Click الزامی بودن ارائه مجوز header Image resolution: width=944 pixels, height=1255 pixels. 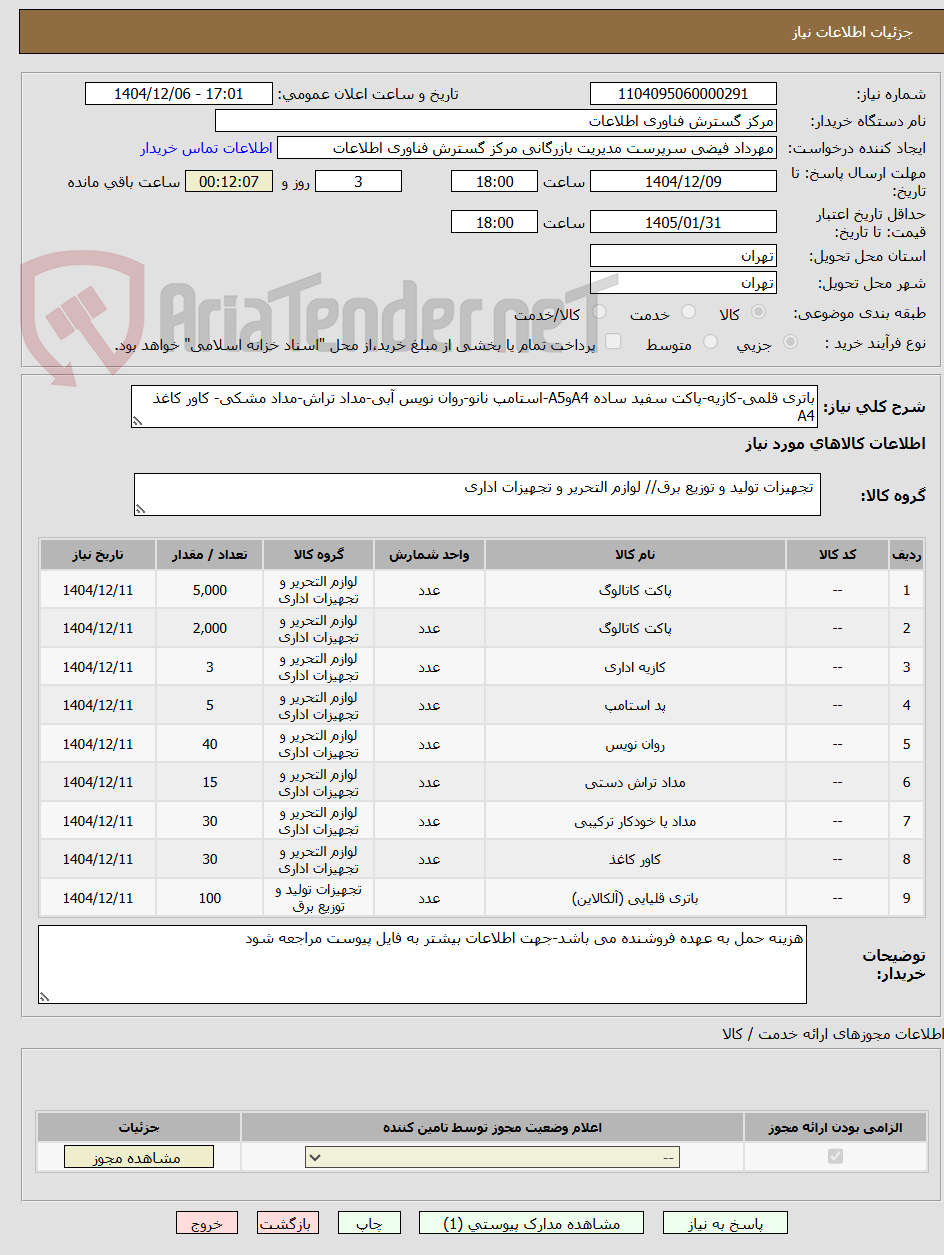[x=835, y=1127]
